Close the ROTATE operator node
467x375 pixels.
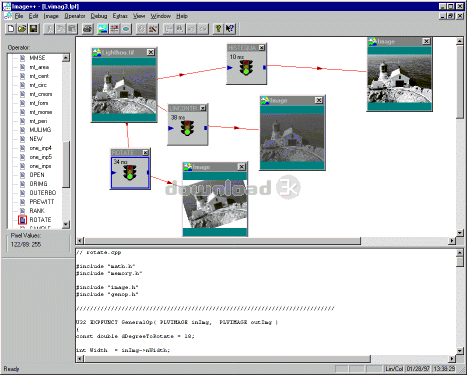[146, 152]
